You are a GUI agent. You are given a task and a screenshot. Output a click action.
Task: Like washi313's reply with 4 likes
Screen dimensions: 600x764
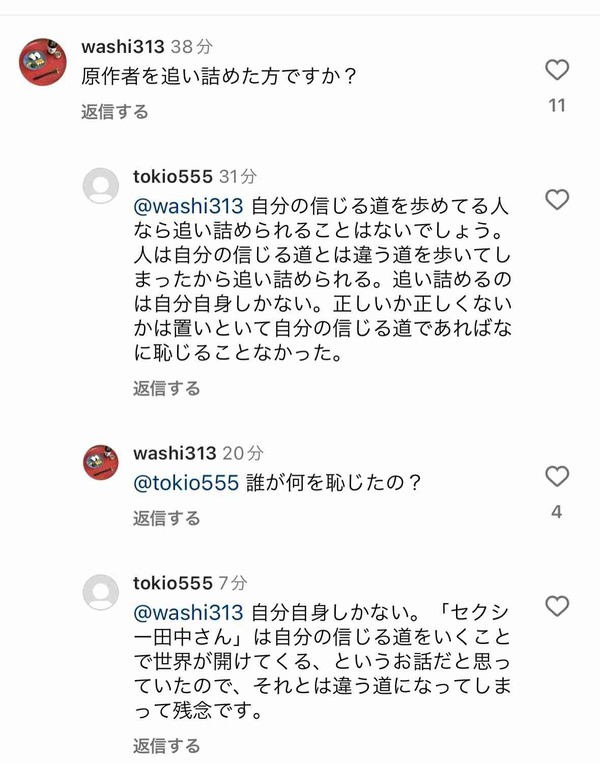tap(557, 476)
